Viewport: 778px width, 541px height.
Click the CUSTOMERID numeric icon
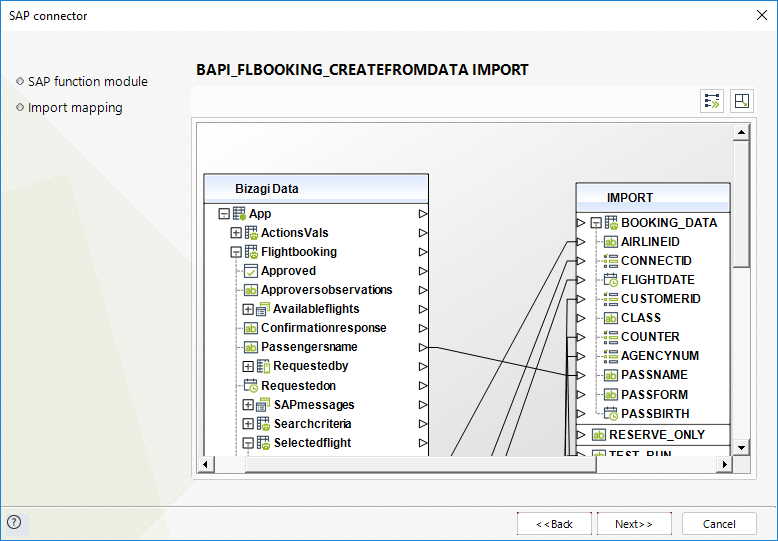click(610, 299)
